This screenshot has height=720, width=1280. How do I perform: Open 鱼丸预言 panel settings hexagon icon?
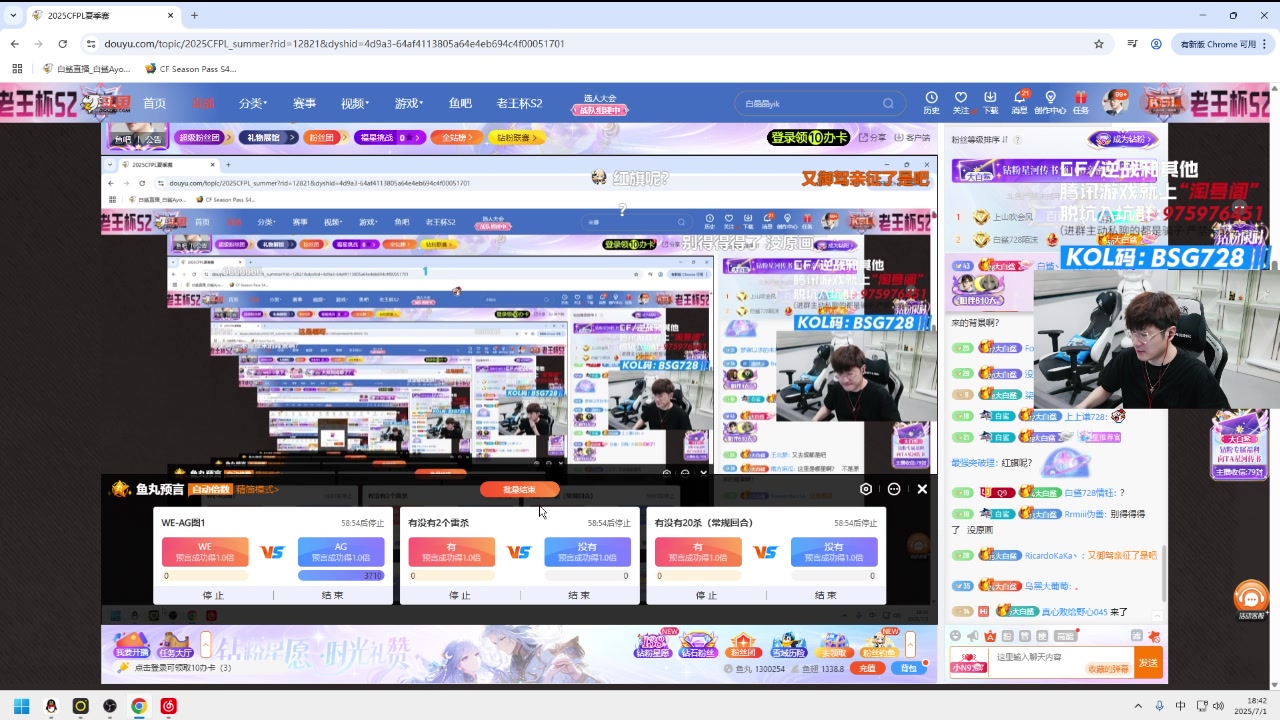(x=866, y=489)
